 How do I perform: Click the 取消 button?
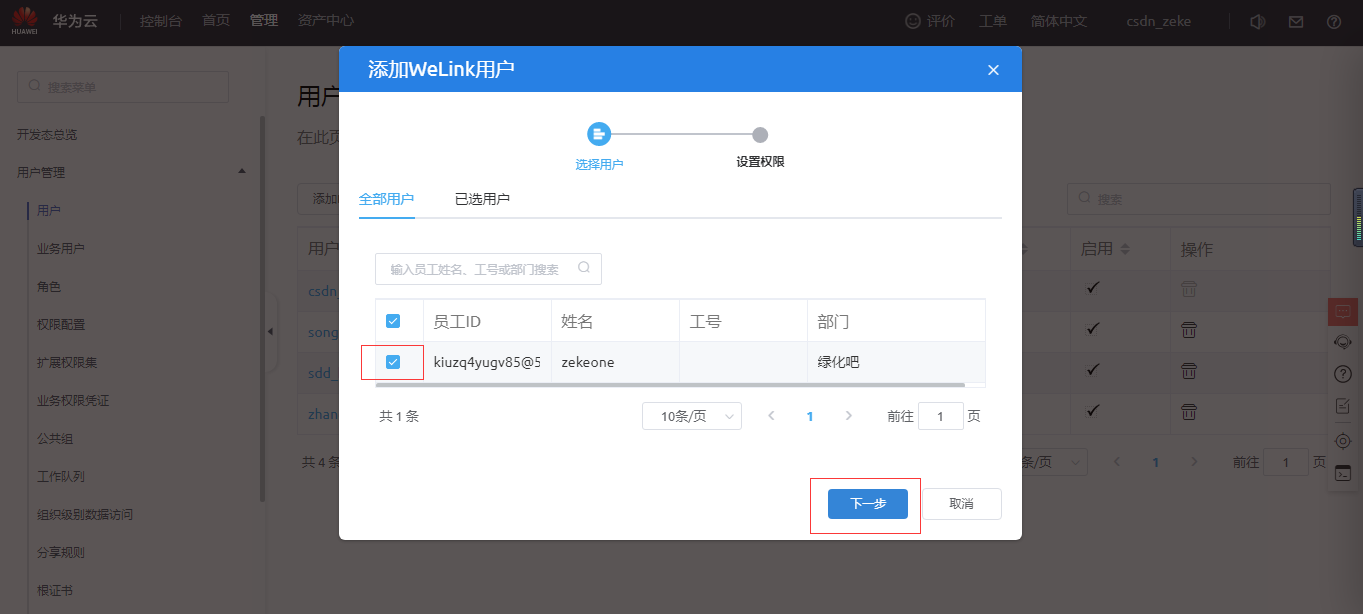click(x=961, y=504)
